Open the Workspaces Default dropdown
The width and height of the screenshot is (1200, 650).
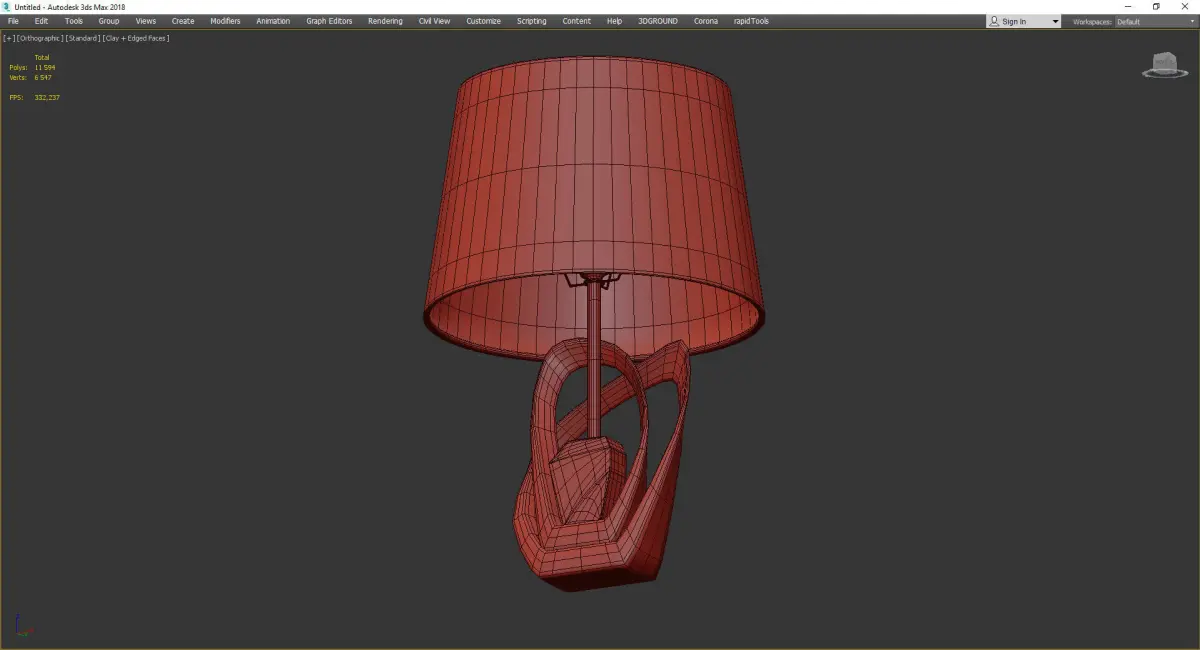[x=1155, y=21]
